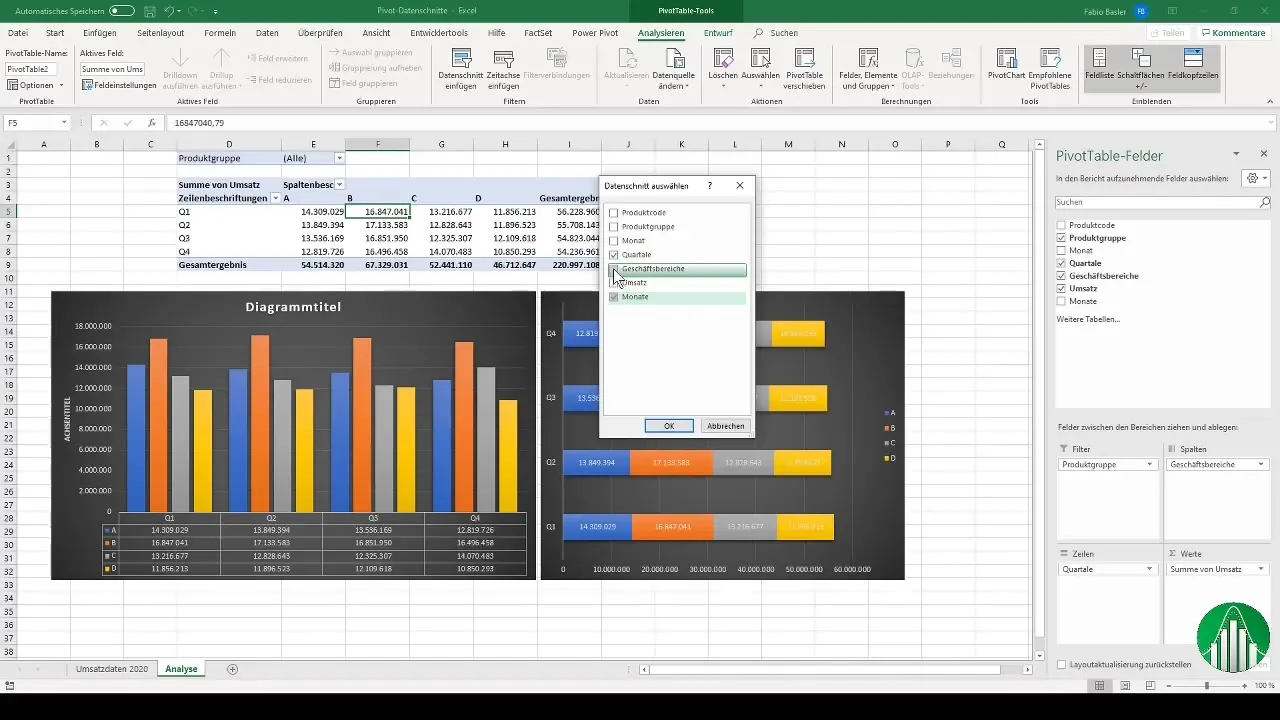Uncheck Umsatz in PivotTable field list
The width and height of the screenshot is (1280, 720).
[x=1062, y=288]
